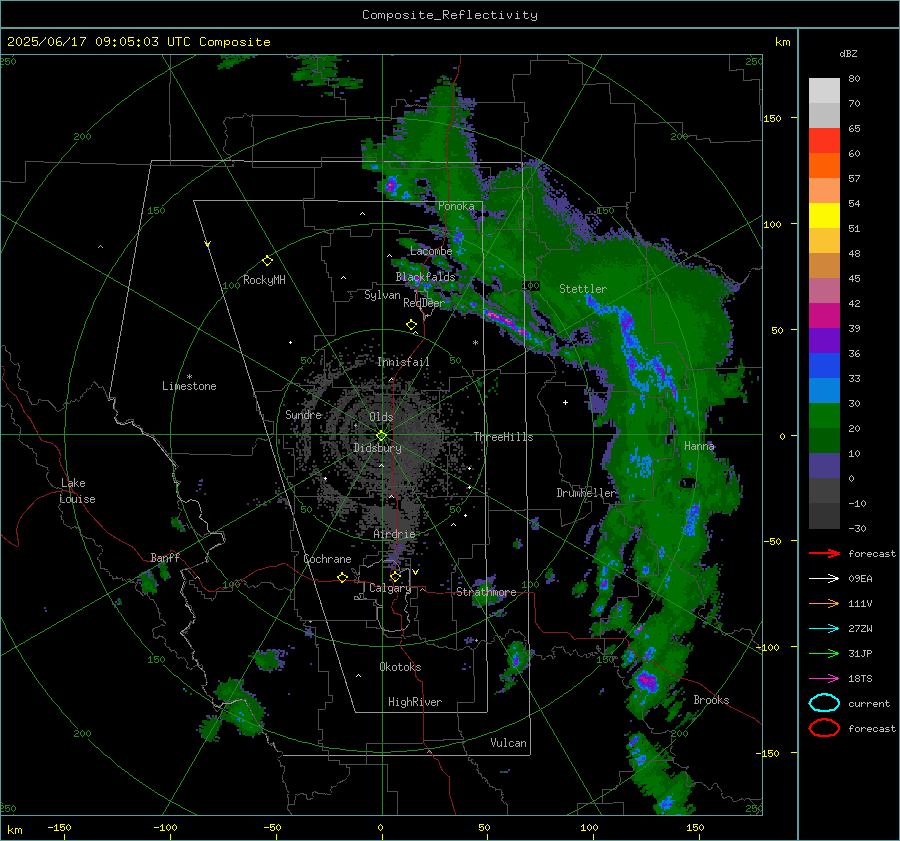Click the Strathmore city label
This screenshot has width=900, height=841.
tap(486, 592)
